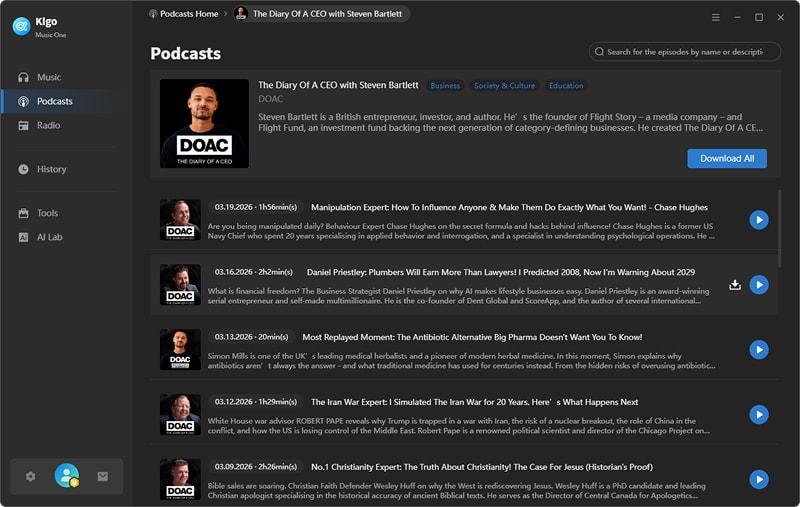Screen dimensions: 800x507
Task: Open the mail envelope icon
Action: click(x=103, y=476)
